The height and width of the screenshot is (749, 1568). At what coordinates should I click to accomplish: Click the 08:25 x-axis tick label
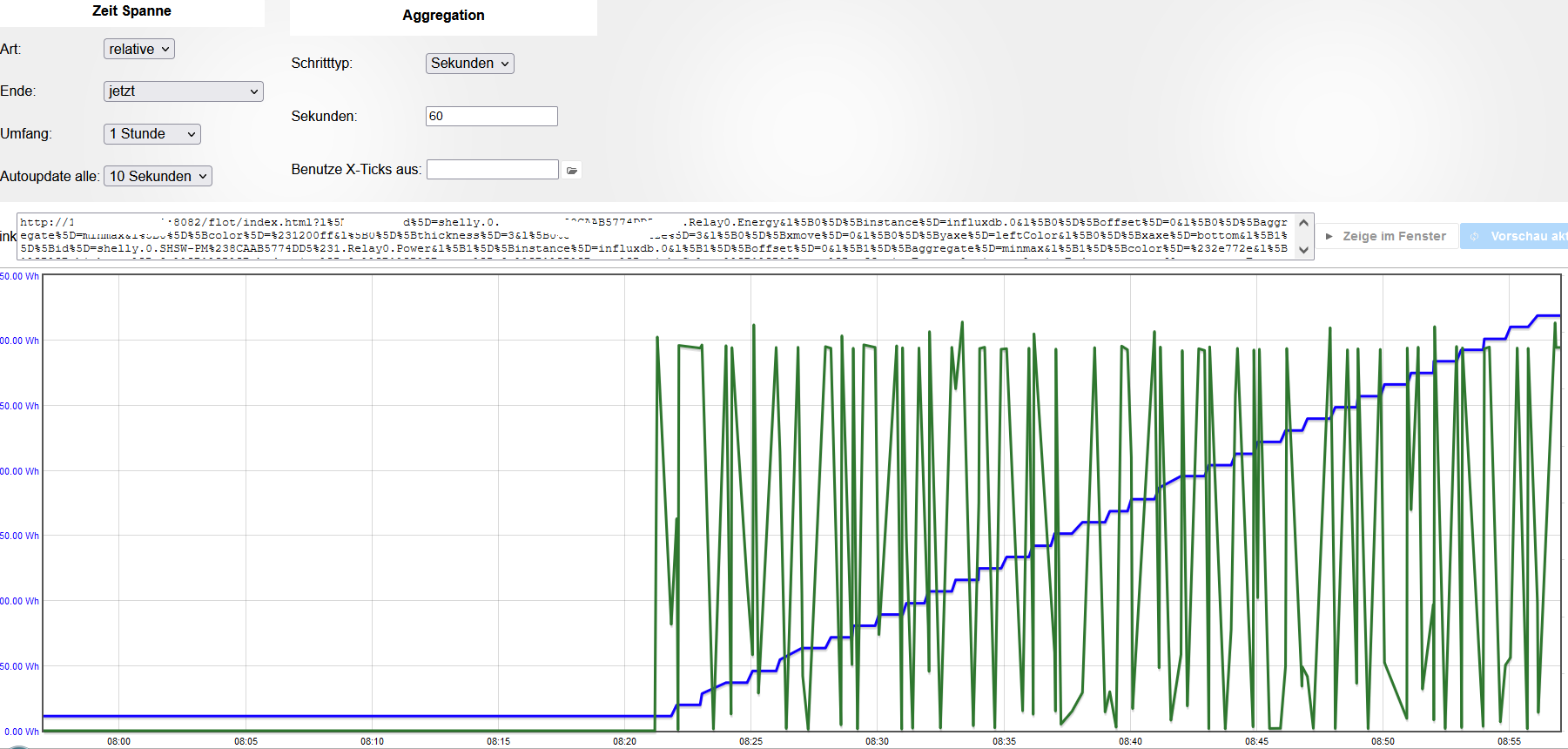click(x=751, y=742)
